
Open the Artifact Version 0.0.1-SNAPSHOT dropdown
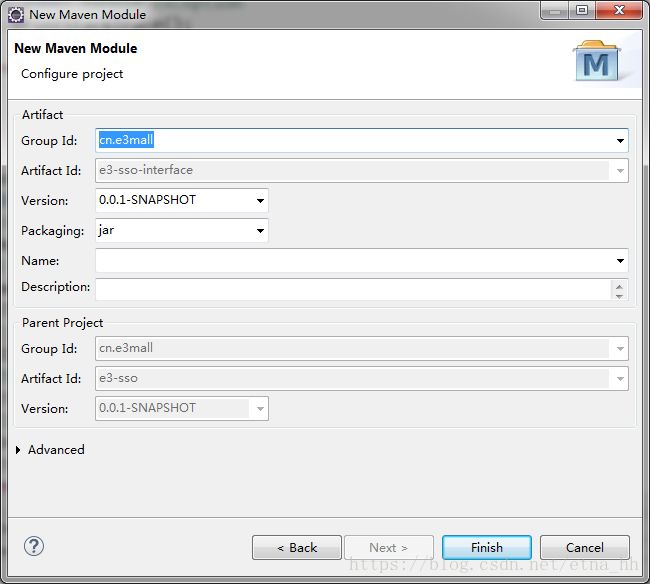coord(260,201)
